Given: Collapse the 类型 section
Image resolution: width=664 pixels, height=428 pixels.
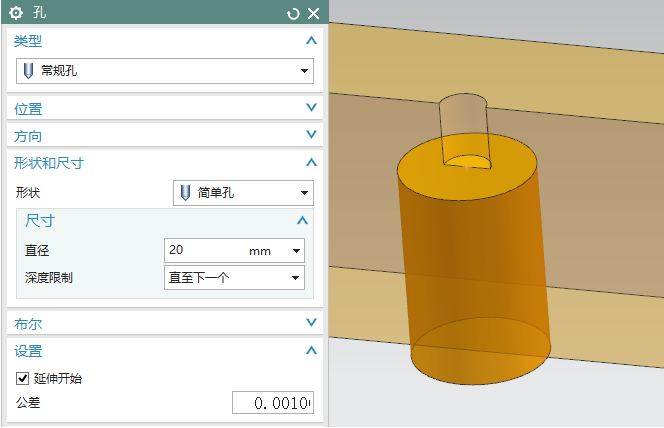Looking at the screenshot, I should [311, 41].
